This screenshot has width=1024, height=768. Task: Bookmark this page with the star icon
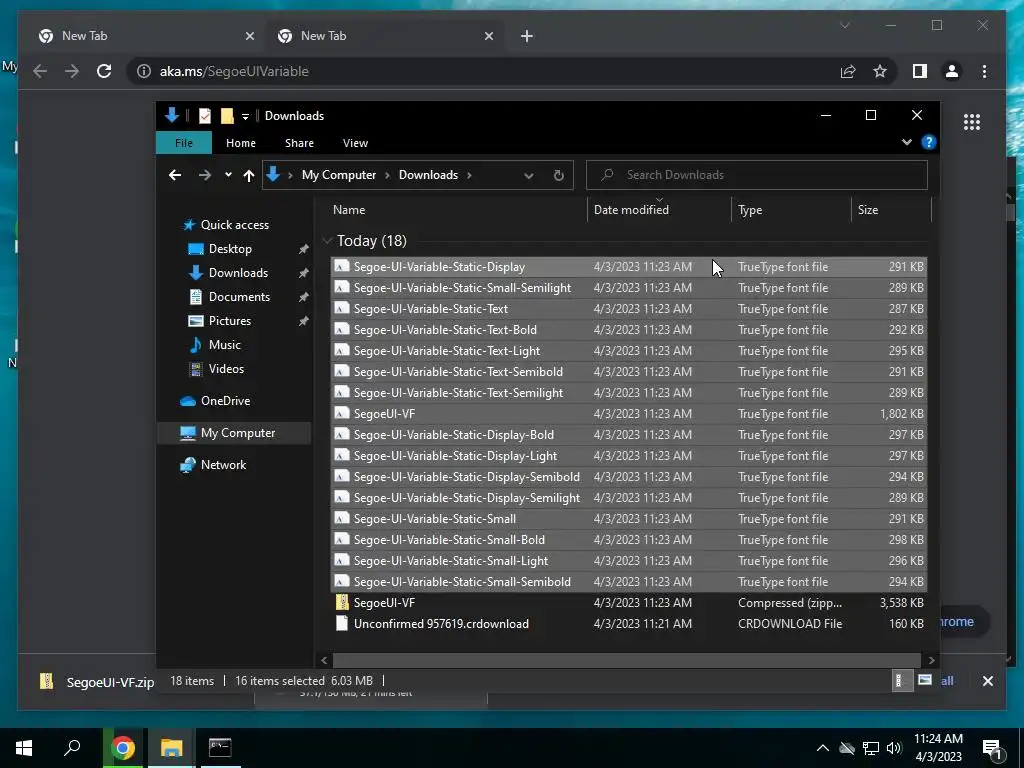880,71
